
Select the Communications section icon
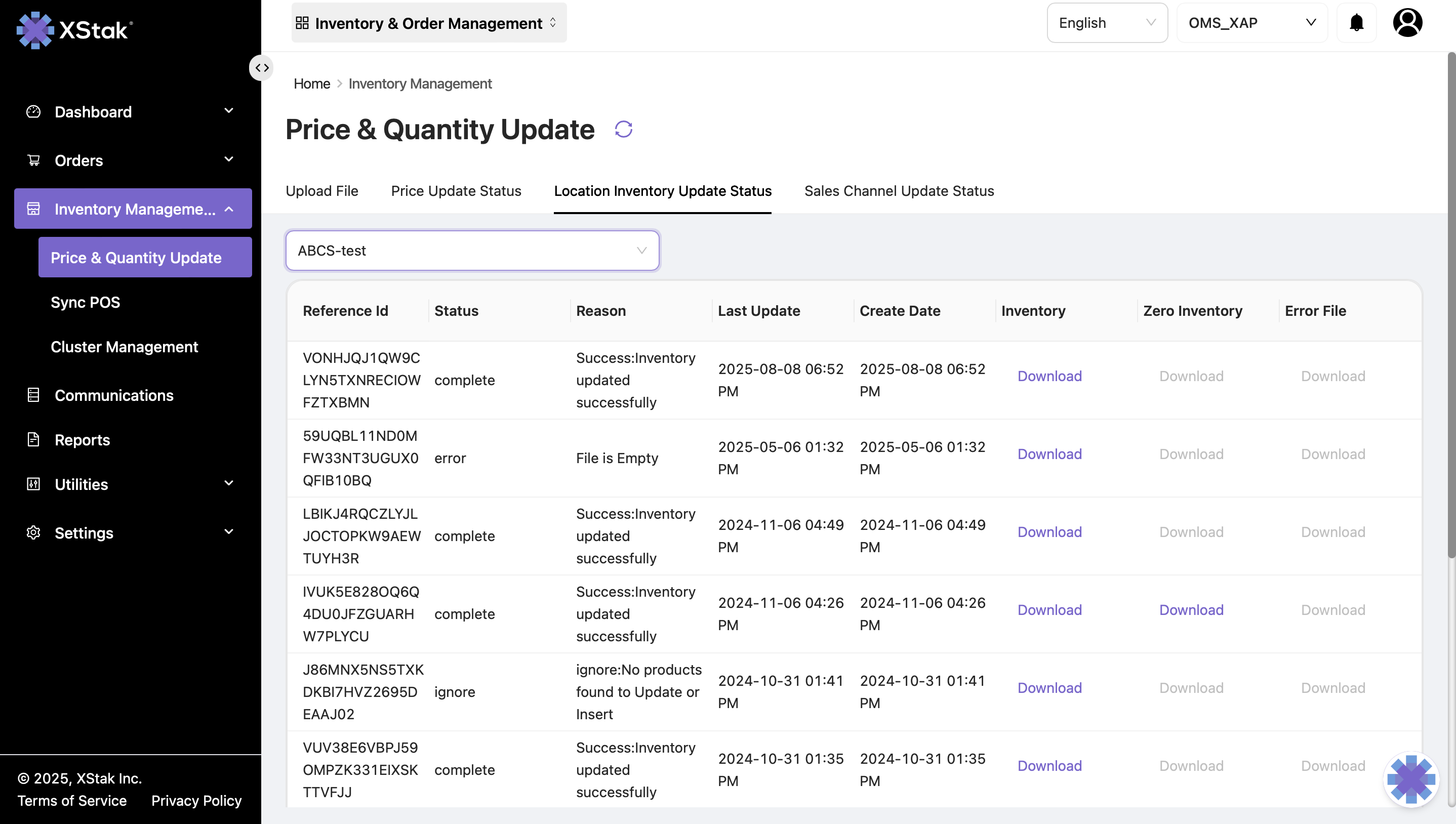coord(33,394)
